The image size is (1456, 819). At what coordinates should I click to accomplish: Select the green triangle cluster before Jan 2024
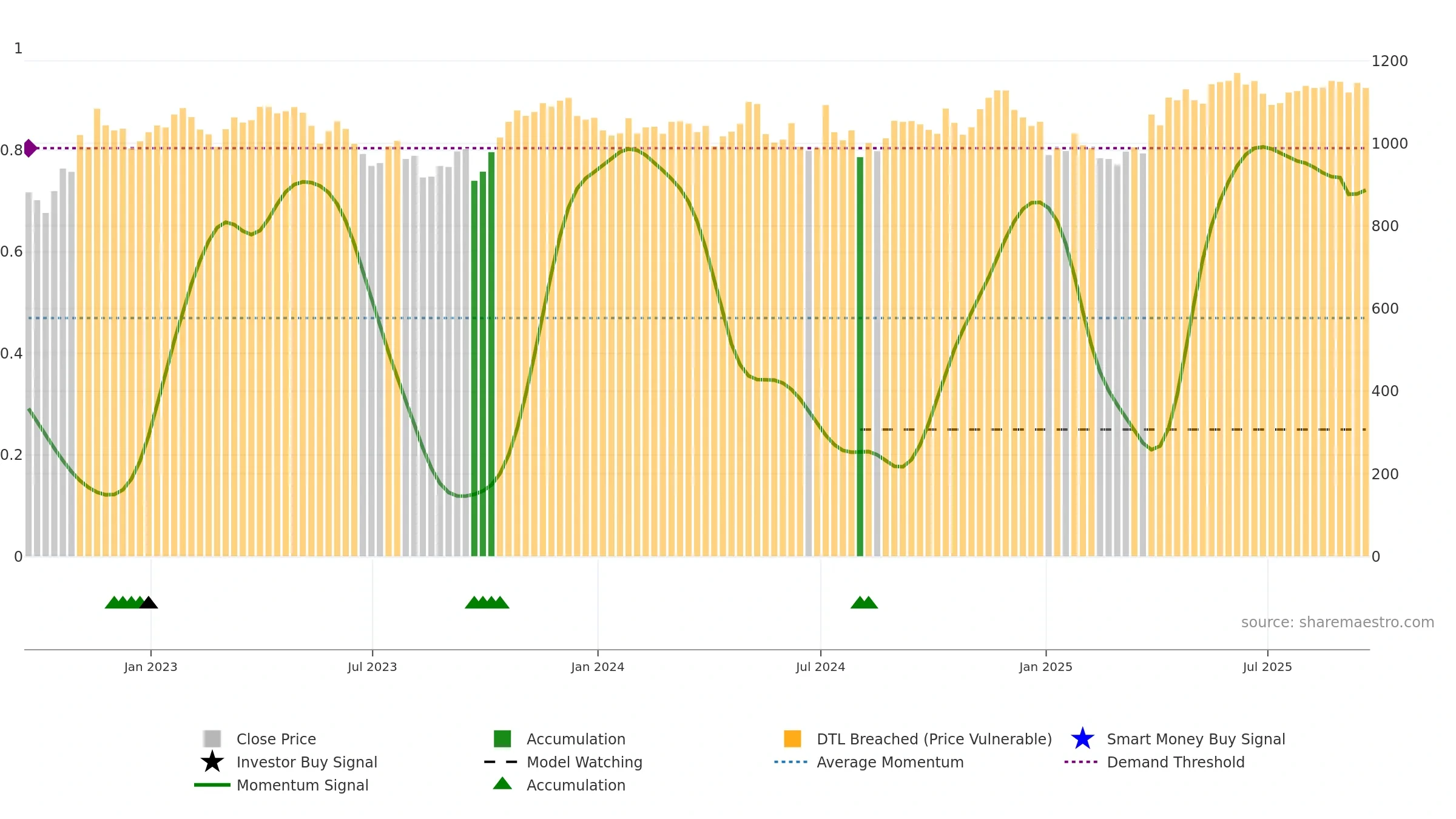(487, 602)
